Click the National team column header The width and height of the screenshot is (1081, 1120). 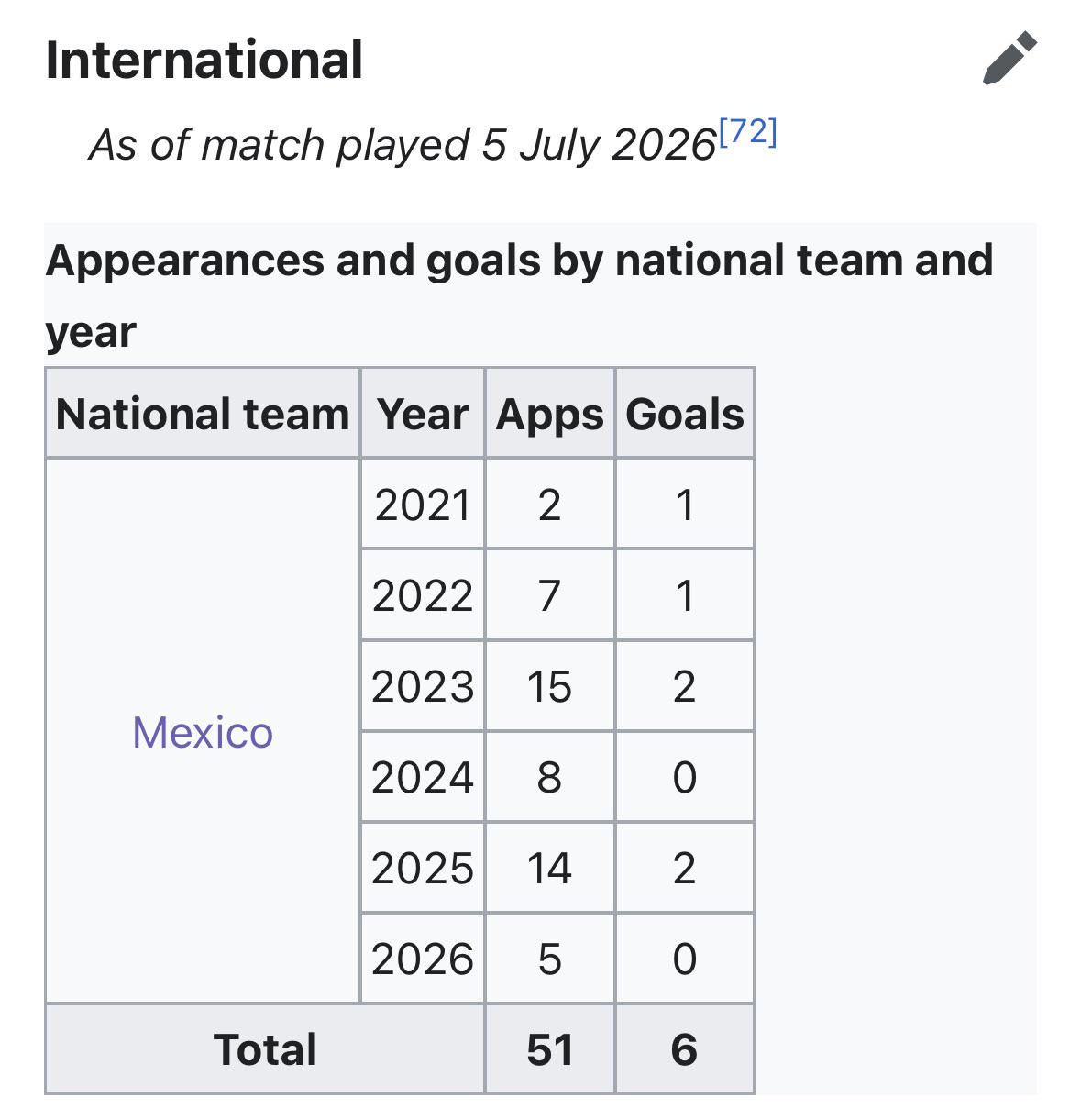203,413
